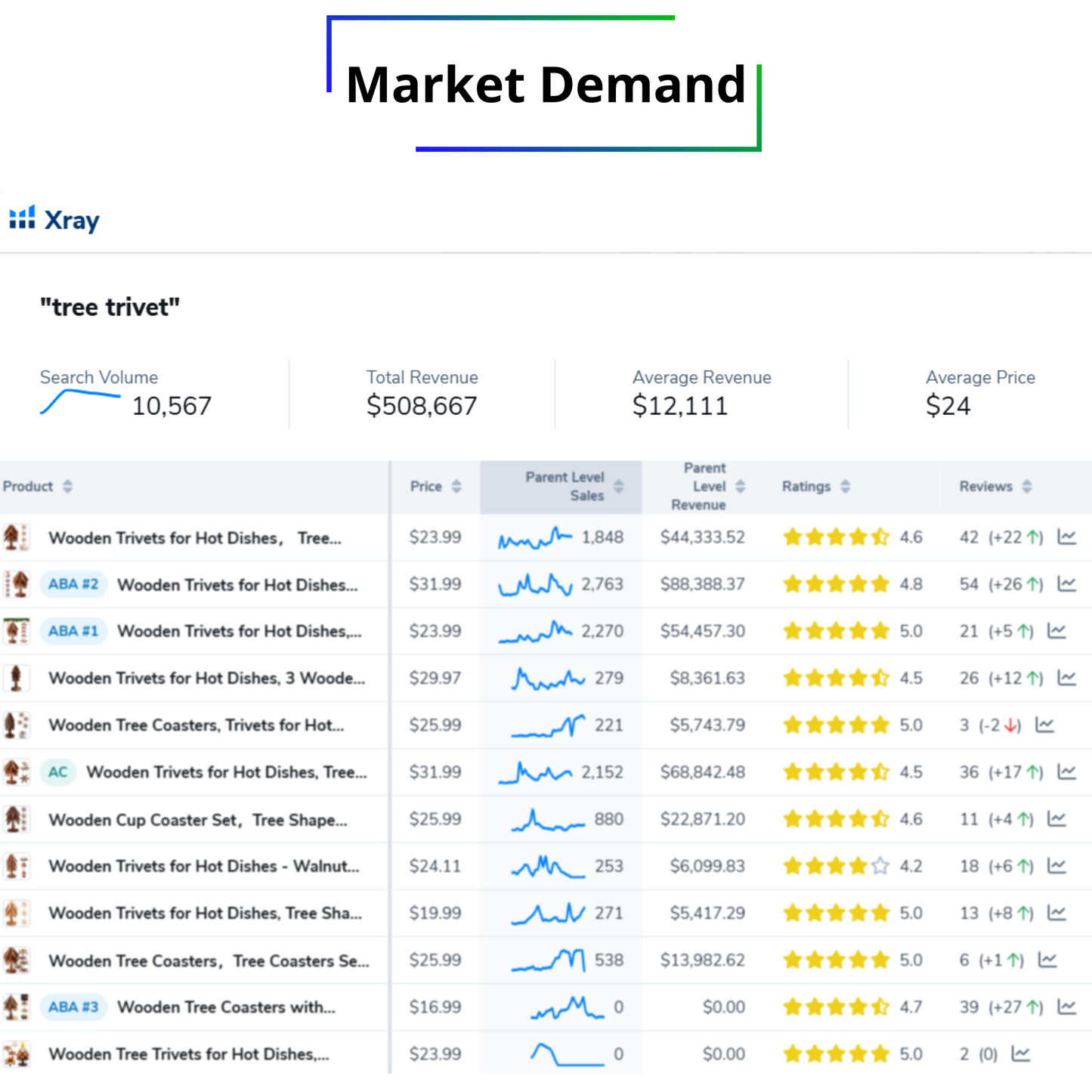Click the ABA #2 badge
Screen dimensions: 1092x1092
73,584
